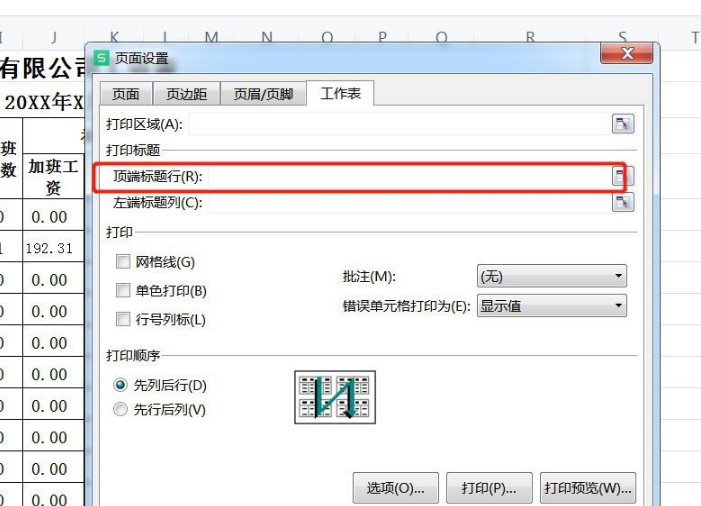
Task: Click the WPS icon in dialog title bar
Action: point(101,59)
